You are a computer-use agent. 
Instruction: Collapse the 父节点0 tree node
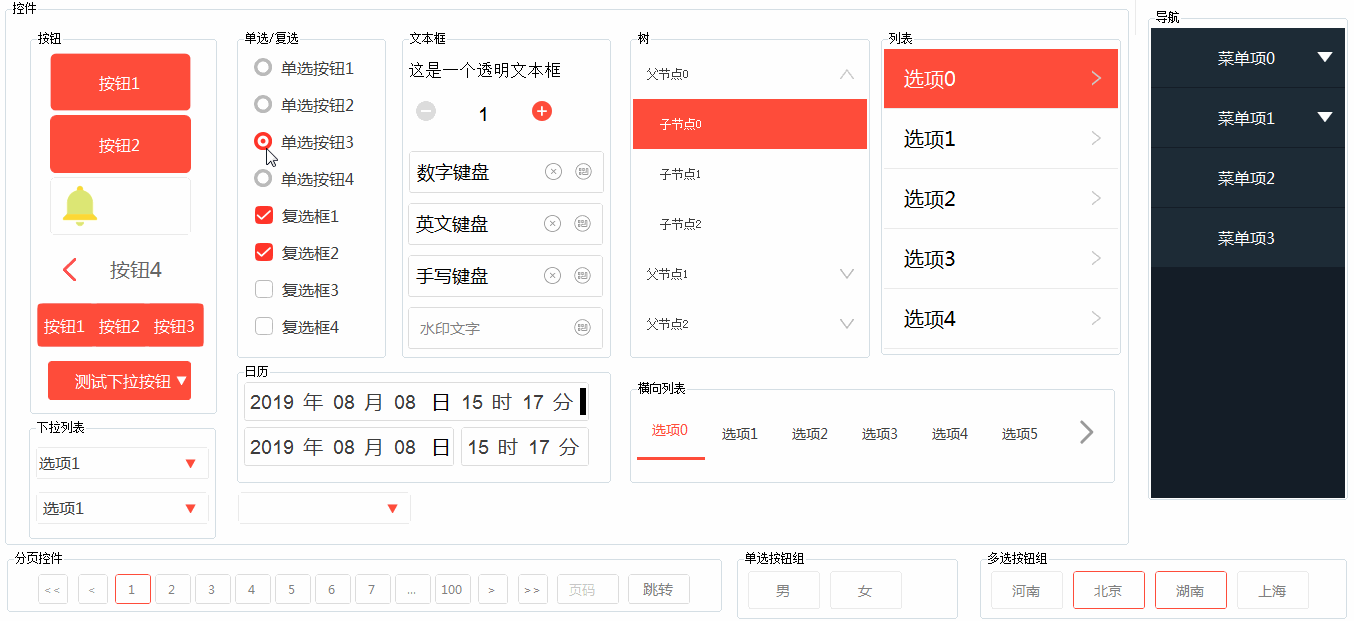pyautogui.click(x=847, y=73)
